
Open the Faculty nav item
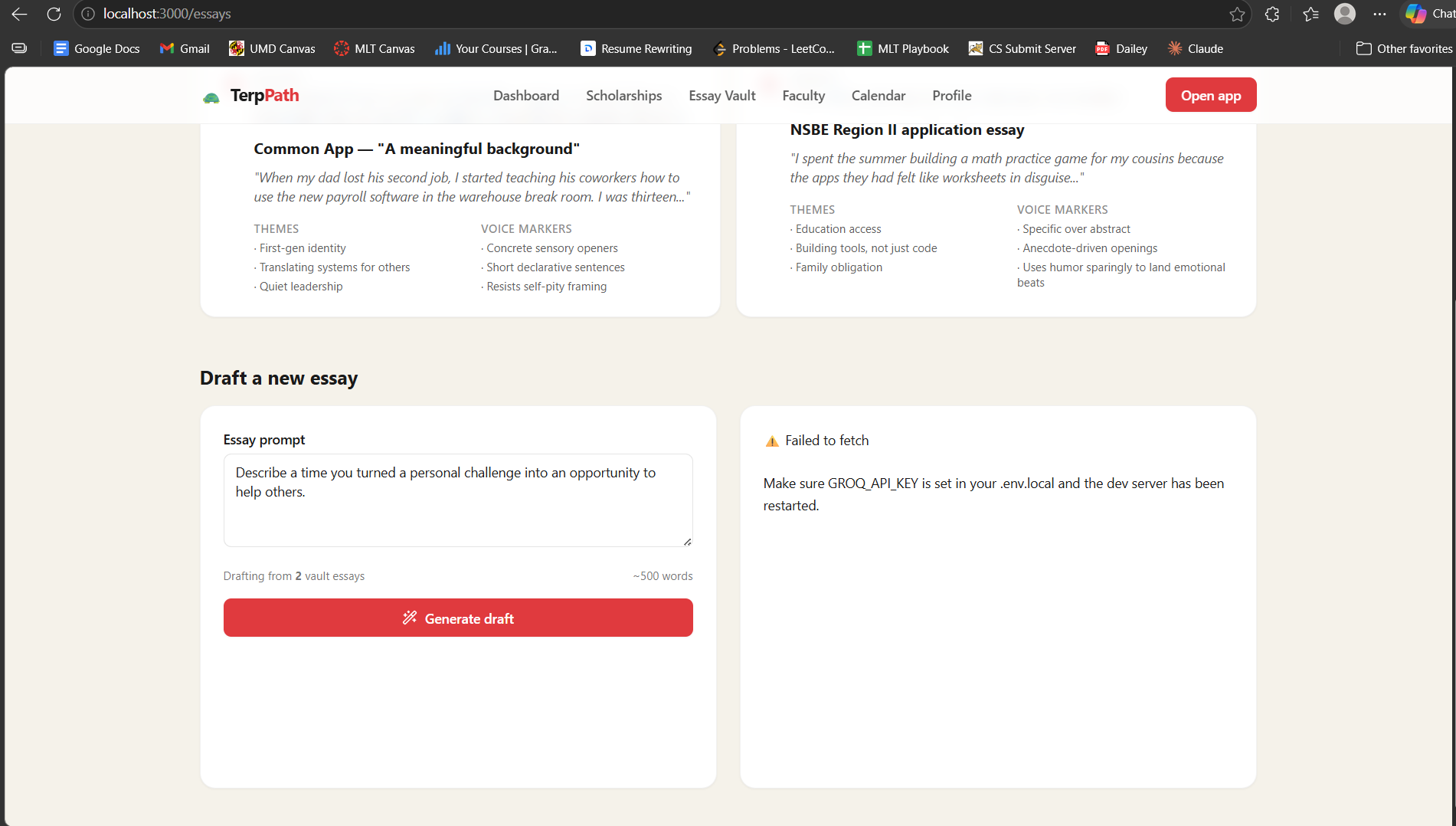click(x=803, y=96)
